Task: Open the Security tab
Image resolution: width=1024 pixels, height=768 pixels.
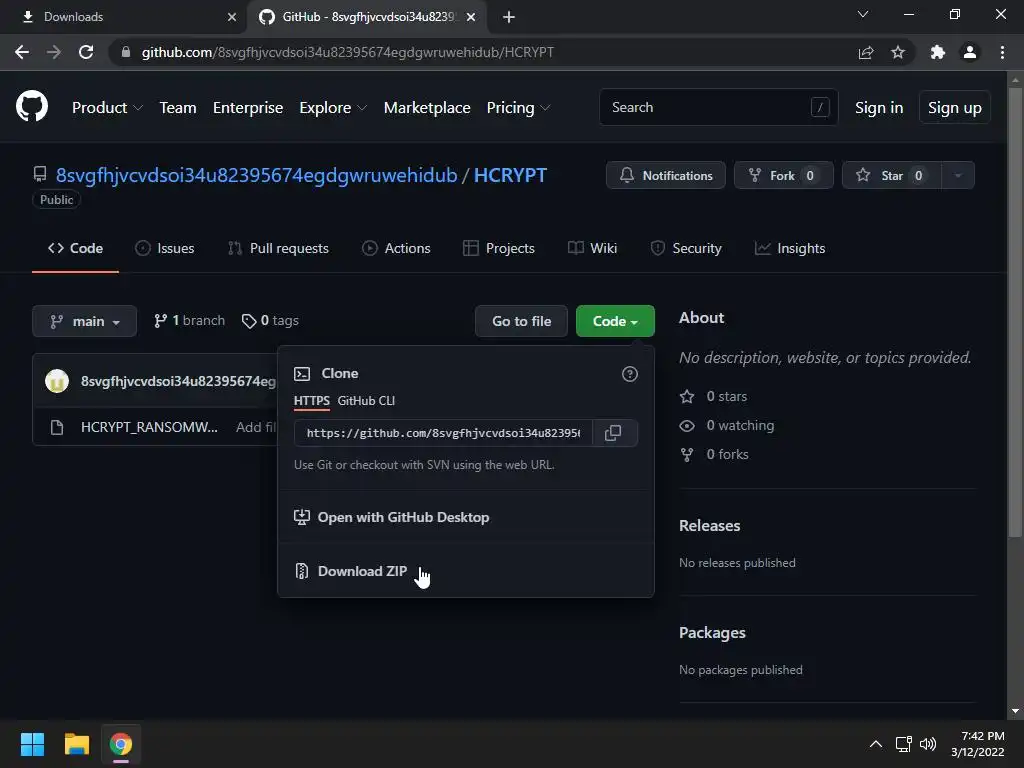Action: click(686, 248)
